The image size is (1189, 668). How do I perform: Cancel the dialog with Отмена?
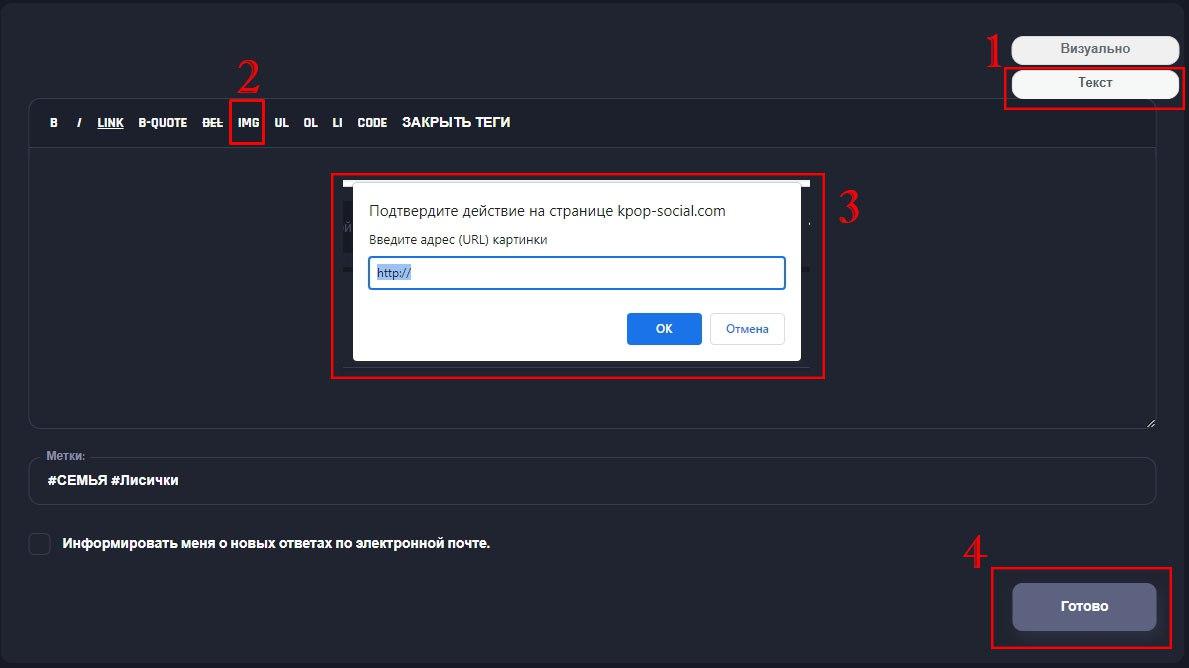pos(747,329)
